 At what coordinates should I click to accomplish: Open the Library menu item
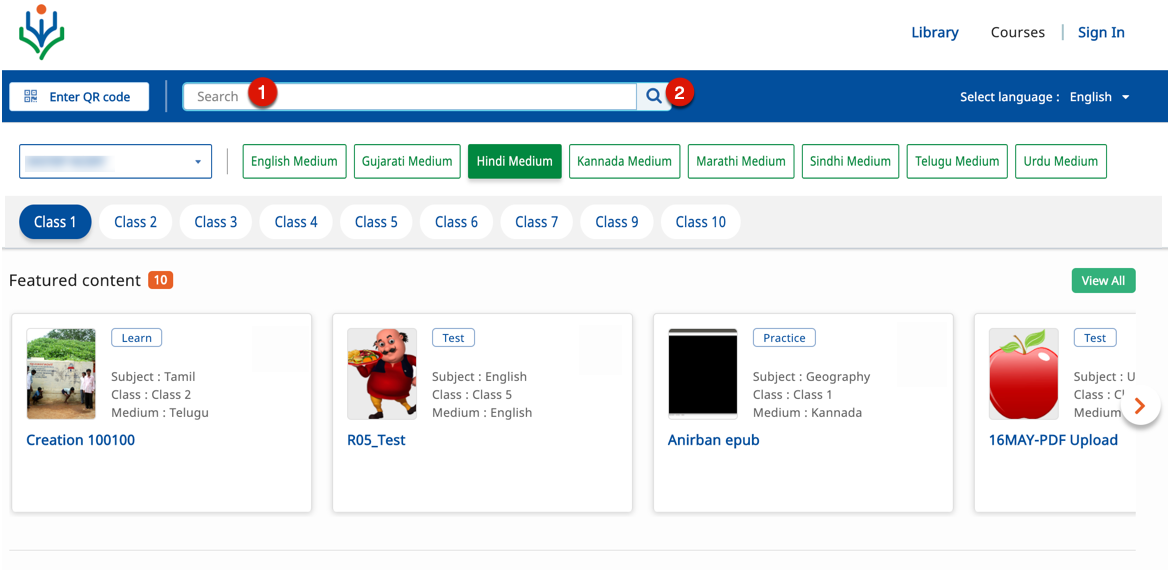click(934, 32)
